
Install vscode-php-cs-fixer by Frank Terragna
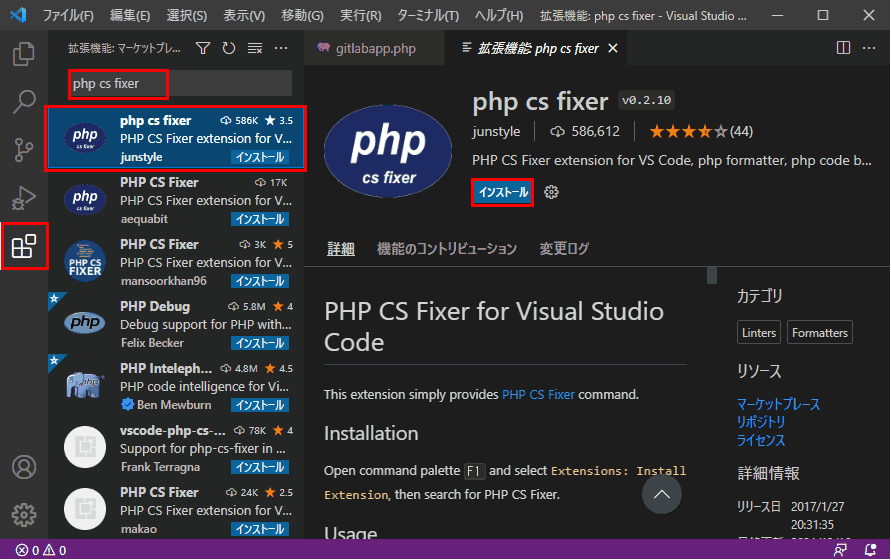click(x=260, y=467)
